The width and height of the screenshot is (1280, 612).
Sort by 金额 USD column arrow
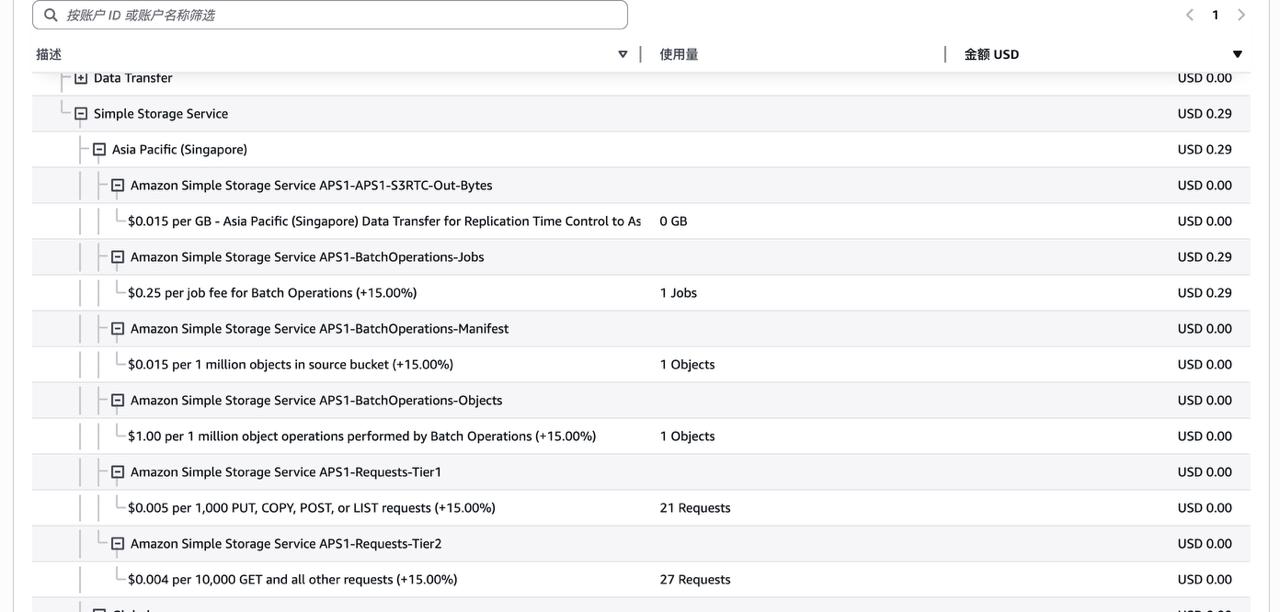1237,54
